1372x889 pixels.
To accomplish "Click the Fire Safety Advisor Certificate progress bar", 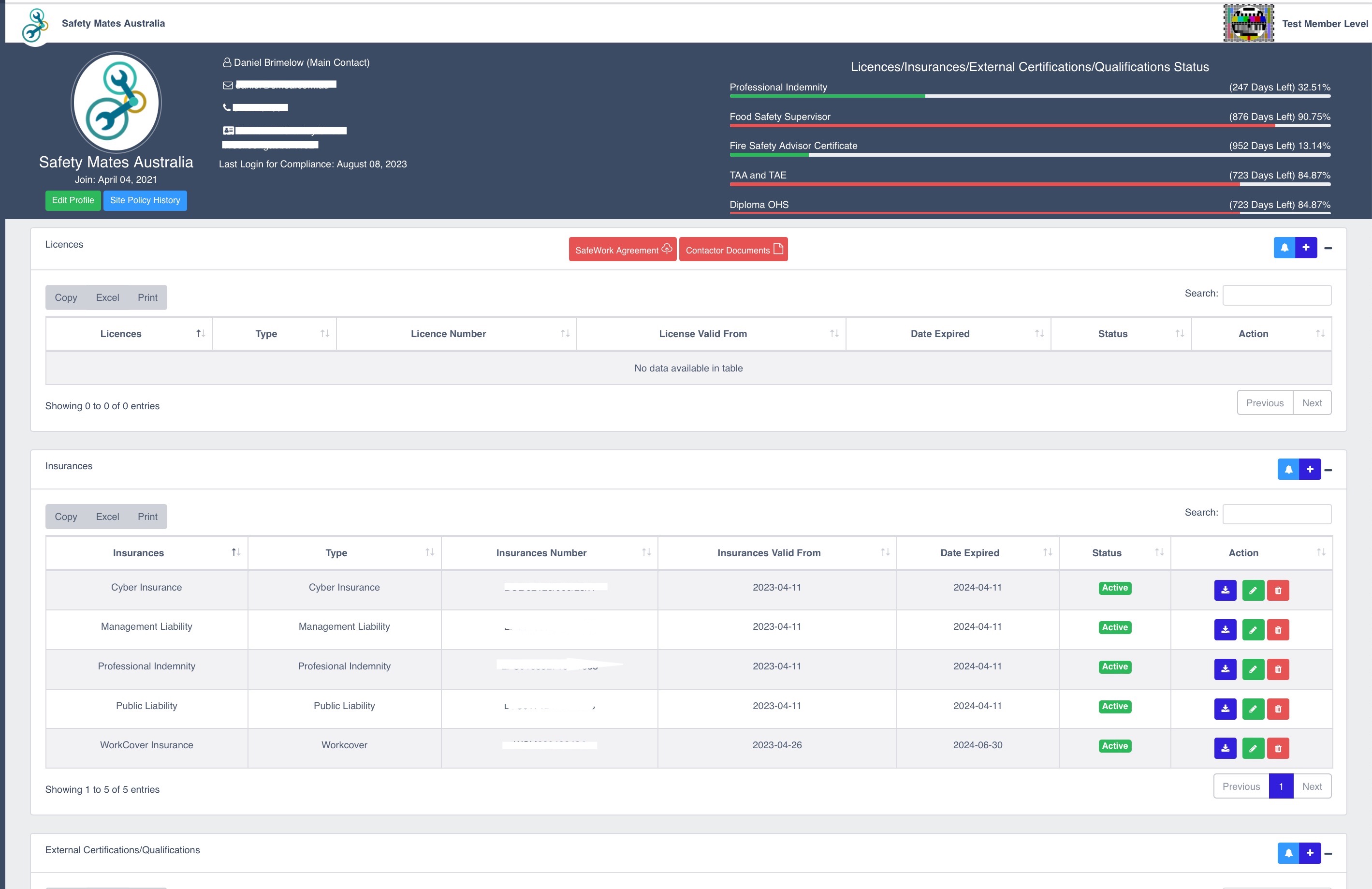I will [1030, 155].
